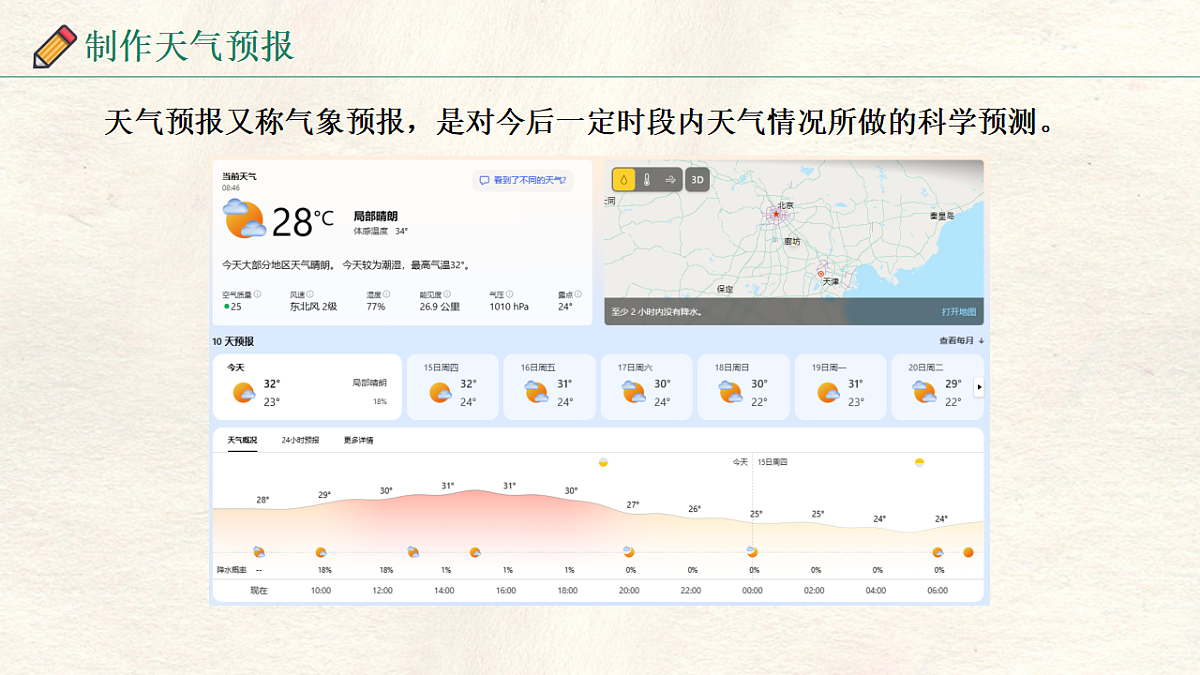Switch to the 更多详情 tab

[x=358, y=440]
